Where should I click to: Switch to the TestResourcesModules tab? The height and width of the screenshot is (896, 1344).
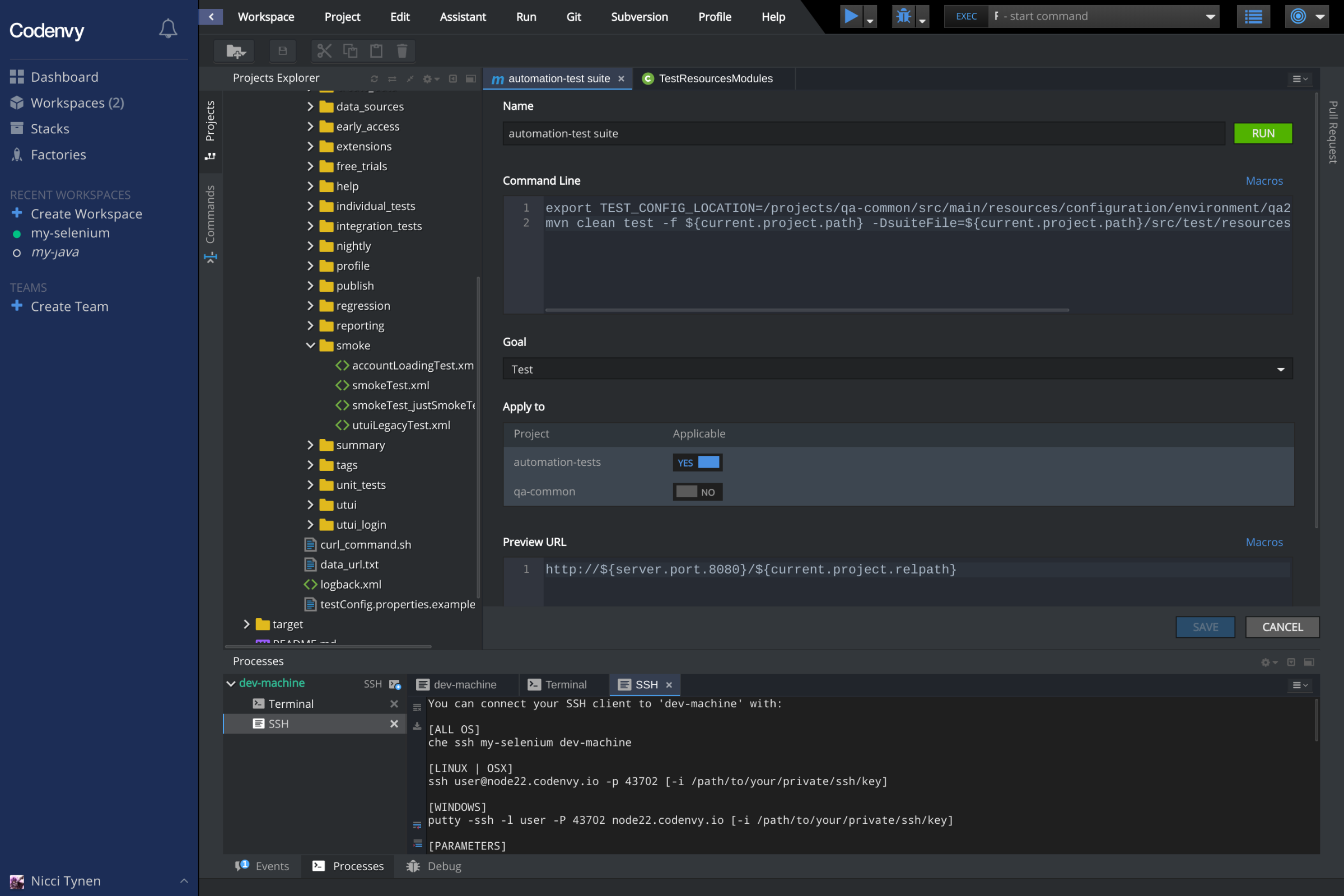(x=716, y=78)
